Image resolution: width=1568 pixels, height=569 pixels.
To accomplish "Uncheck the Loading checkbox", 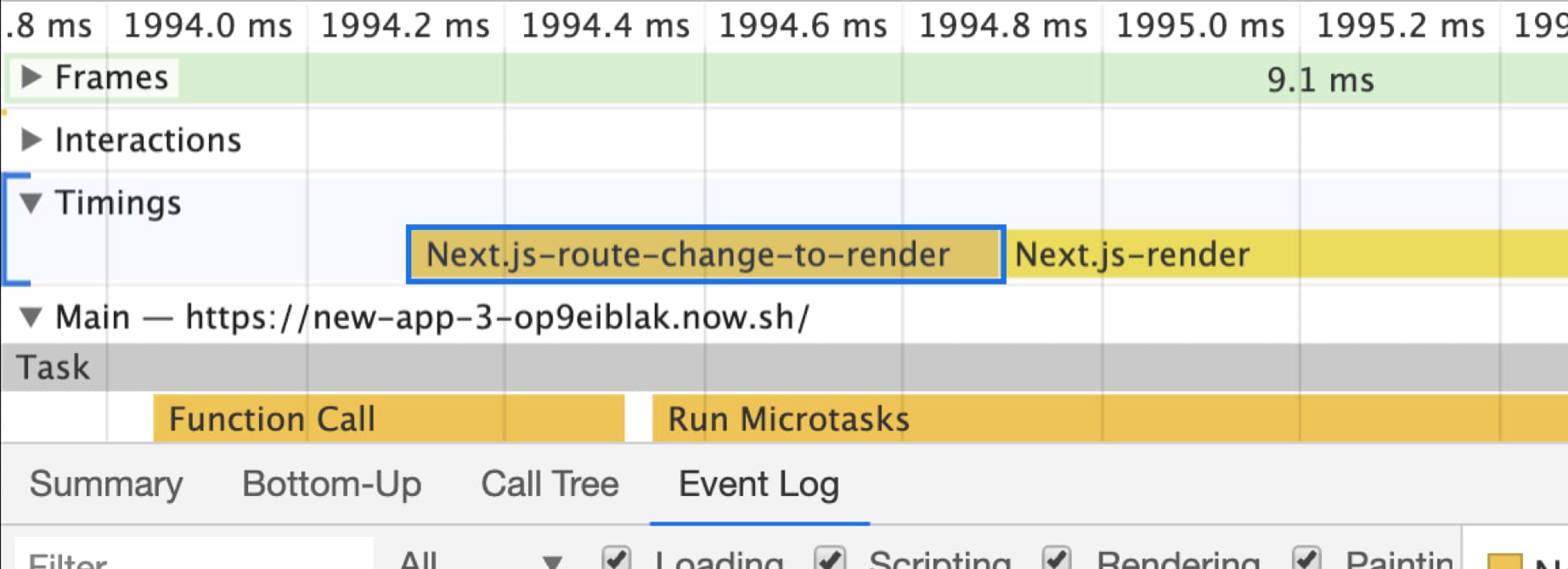I will click(616, 558).
